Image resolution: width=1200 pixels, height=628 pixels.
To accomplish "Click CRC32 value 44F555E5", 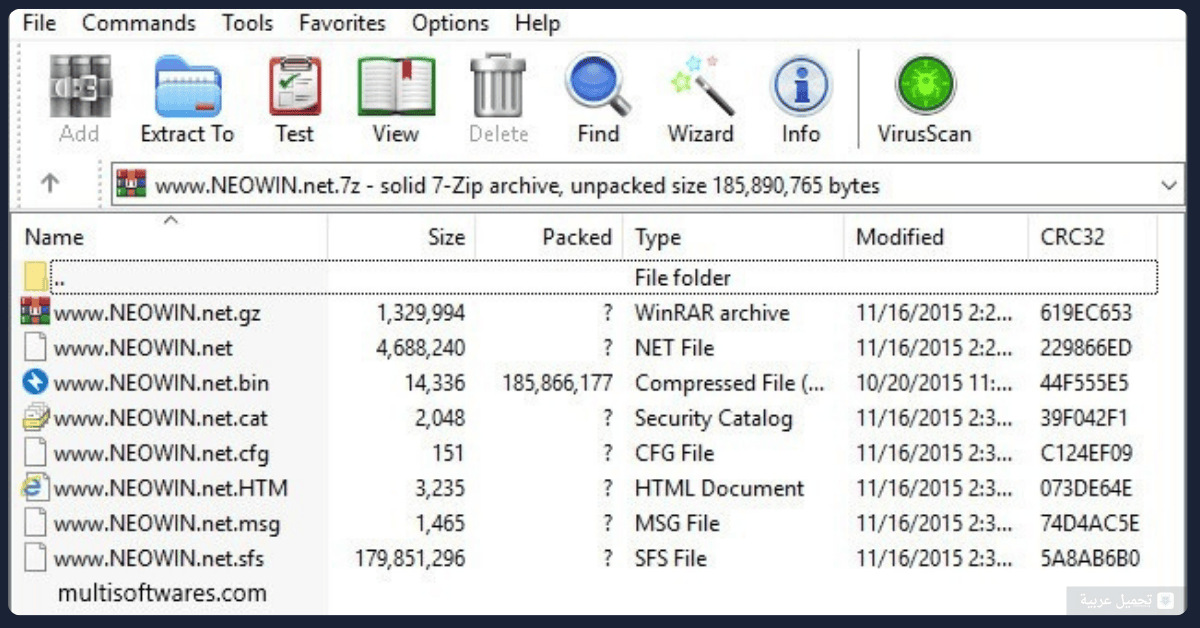I will (1084, 383).
